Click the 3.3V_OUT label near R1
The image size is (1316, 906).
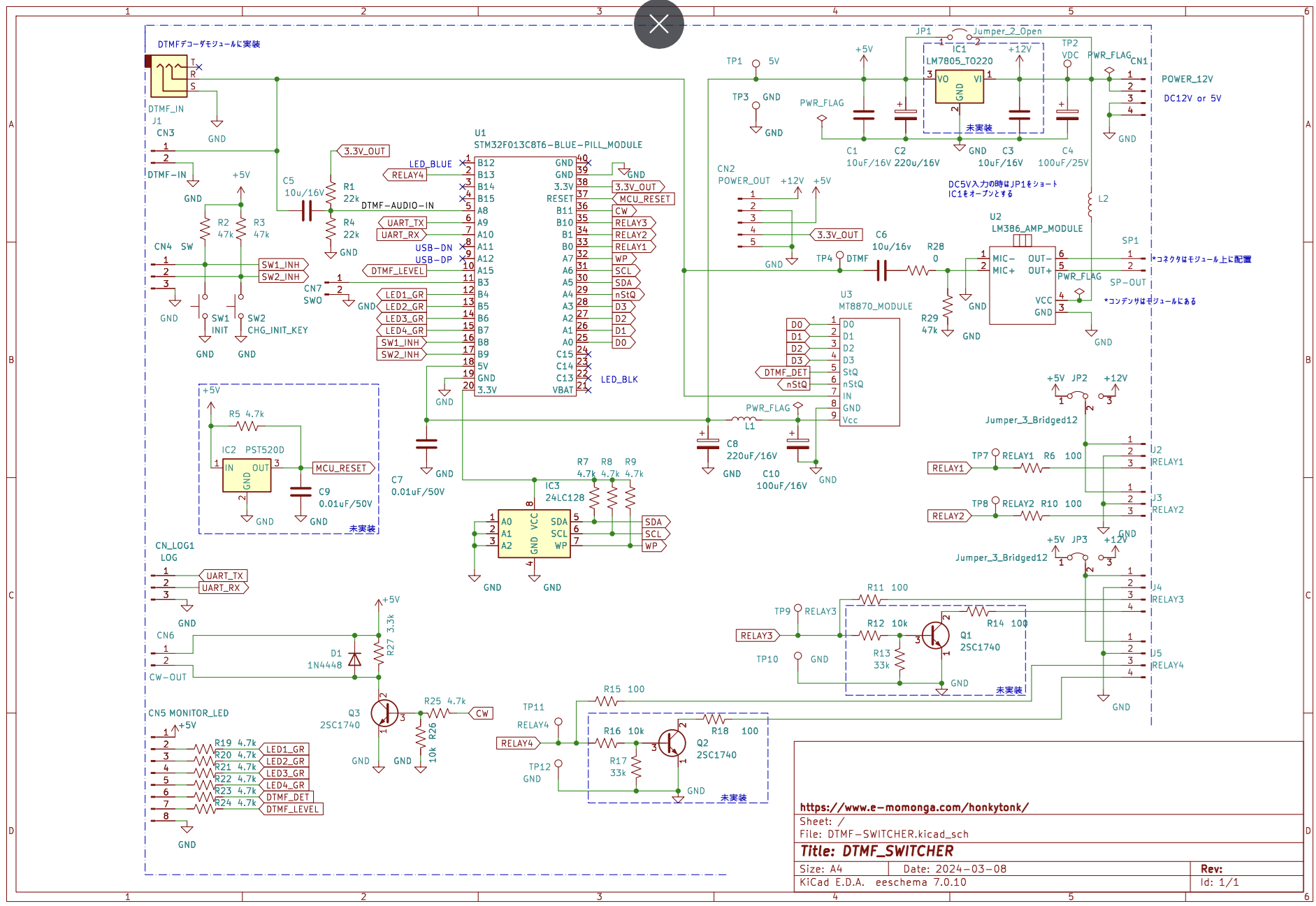[x=363, y=151]
